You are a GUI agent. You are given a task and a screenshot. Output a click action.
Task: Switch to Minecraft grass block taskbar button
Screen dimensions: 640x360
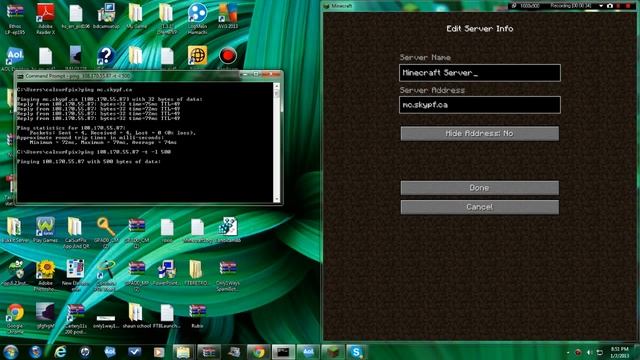333,351
